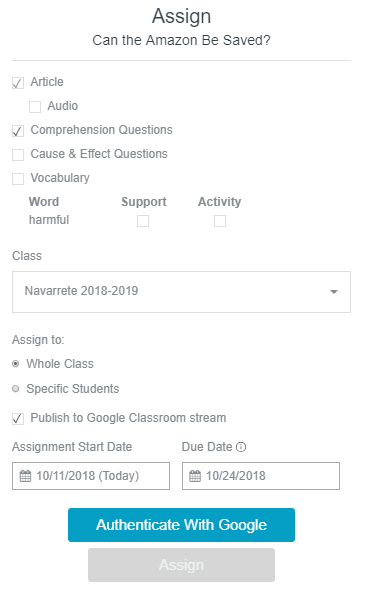Enable the Vocabulary checkbox

[x=18, y=179]
